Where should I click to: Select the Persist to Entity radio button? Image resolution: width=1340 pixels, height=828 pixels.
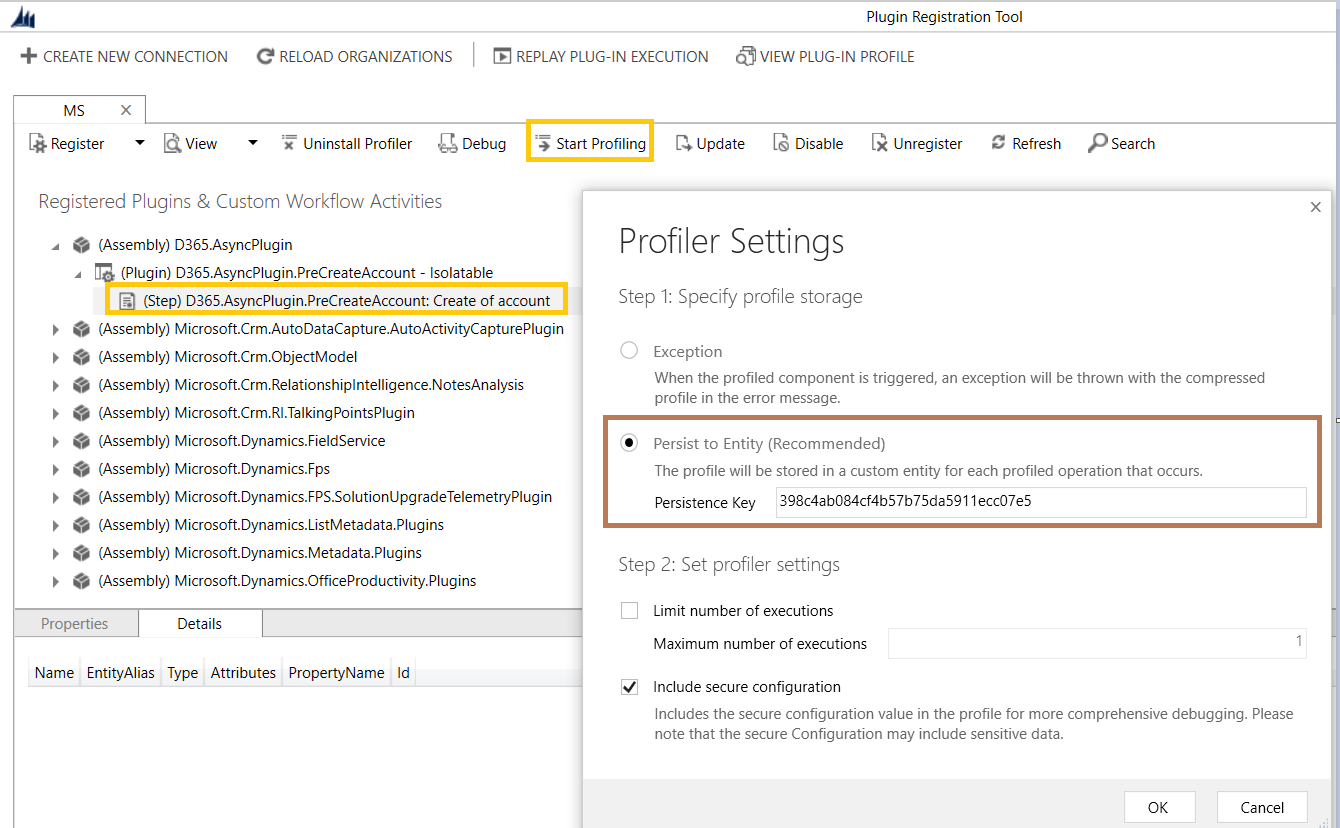click(x=630, y=443)
